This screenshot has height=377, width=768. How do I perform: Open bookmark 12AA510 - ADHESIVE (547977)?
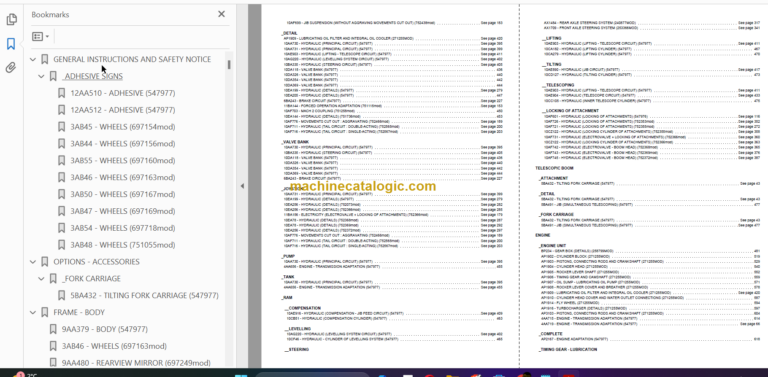coord(122,93)
